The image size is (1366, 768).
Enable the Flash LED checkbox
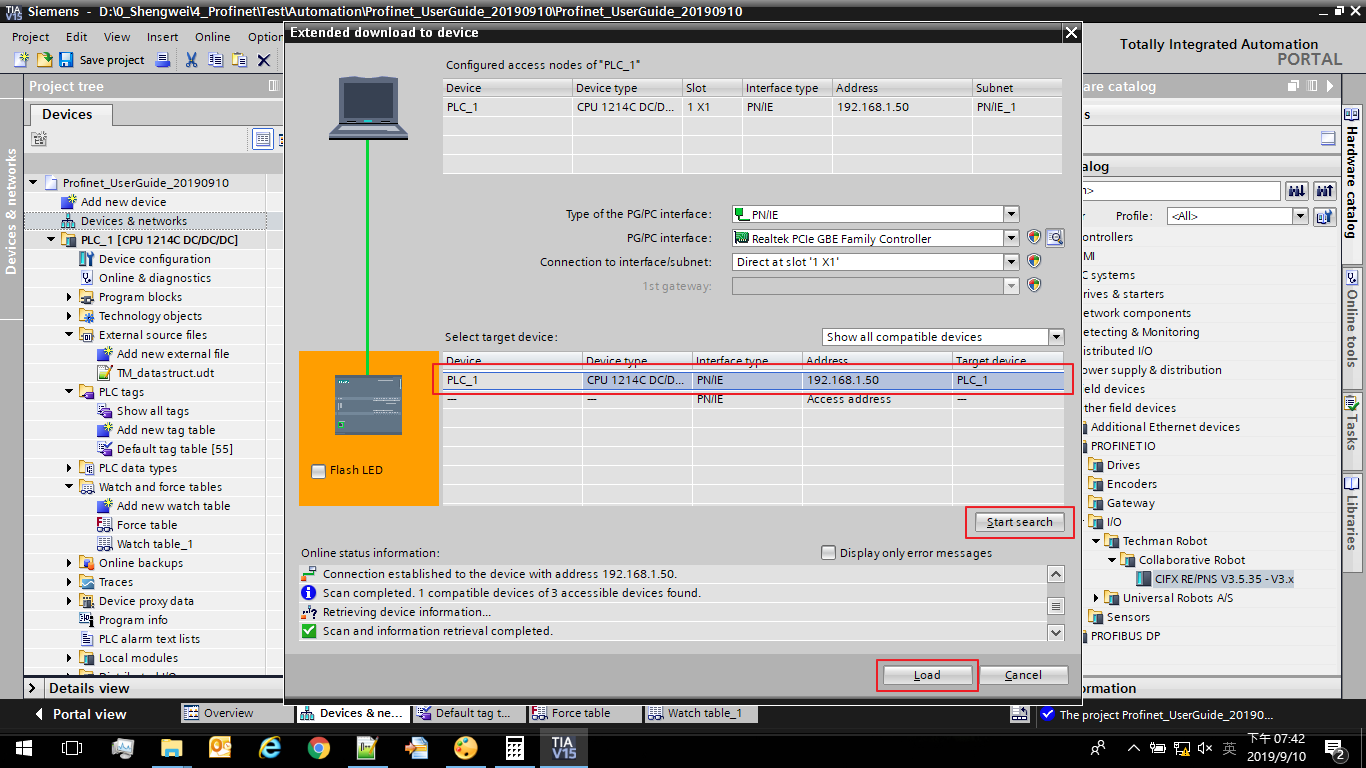318,471
